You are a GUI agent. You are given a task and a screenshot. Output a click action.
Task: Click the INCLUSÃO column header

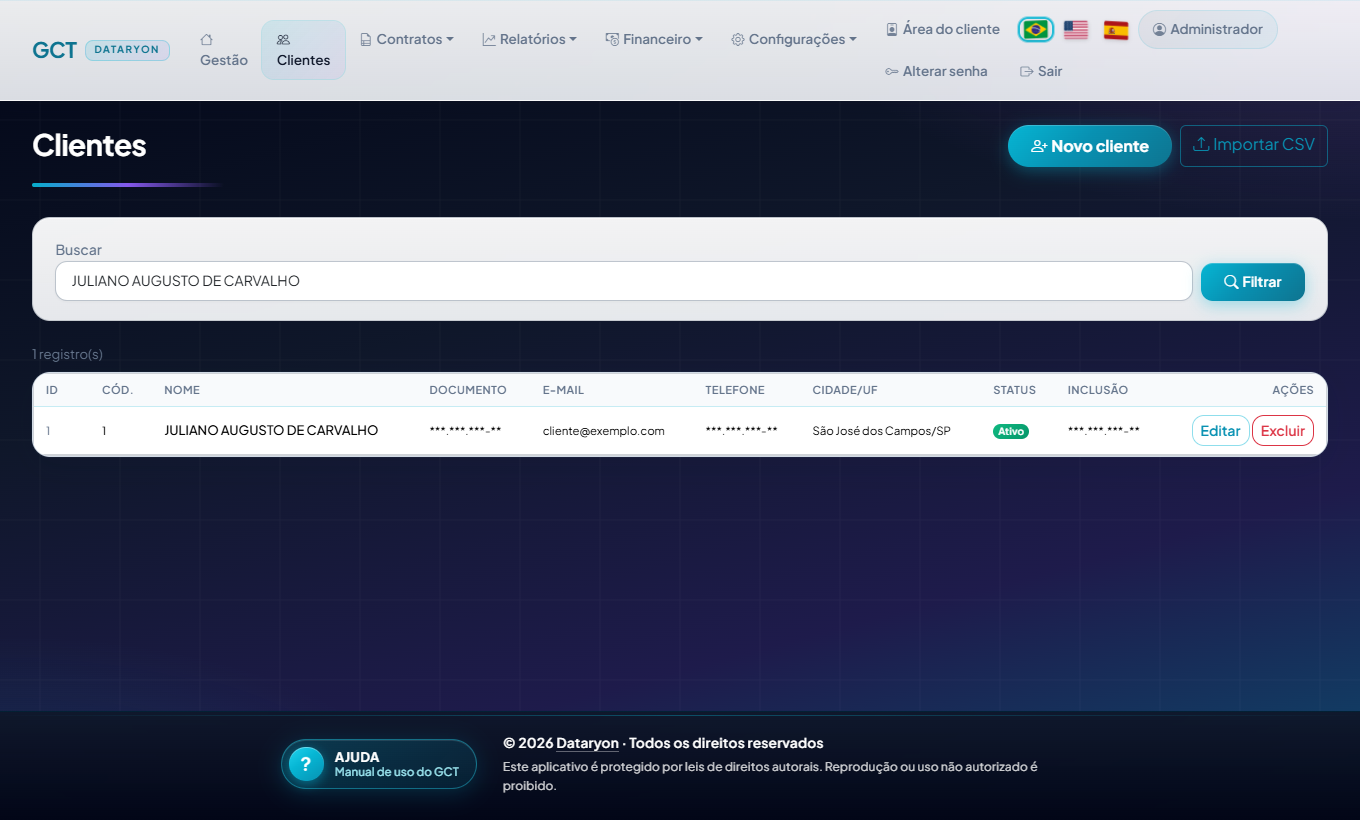click(1097, 390)
